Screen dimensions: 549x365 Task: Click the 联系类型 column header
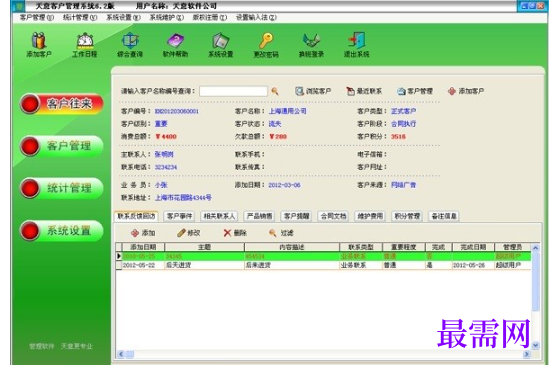[361, 247]
